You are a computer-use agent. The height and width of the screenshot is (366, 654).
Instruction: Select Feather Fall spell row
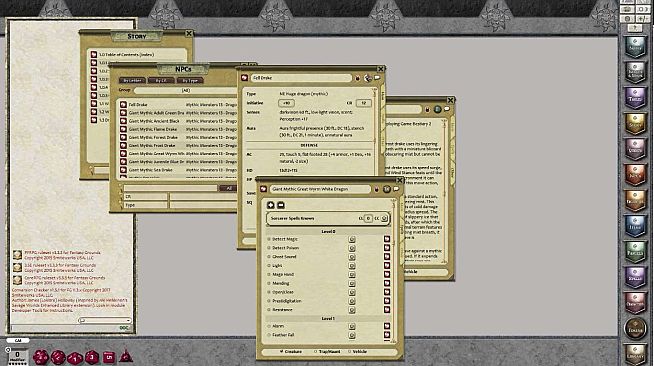328,335
